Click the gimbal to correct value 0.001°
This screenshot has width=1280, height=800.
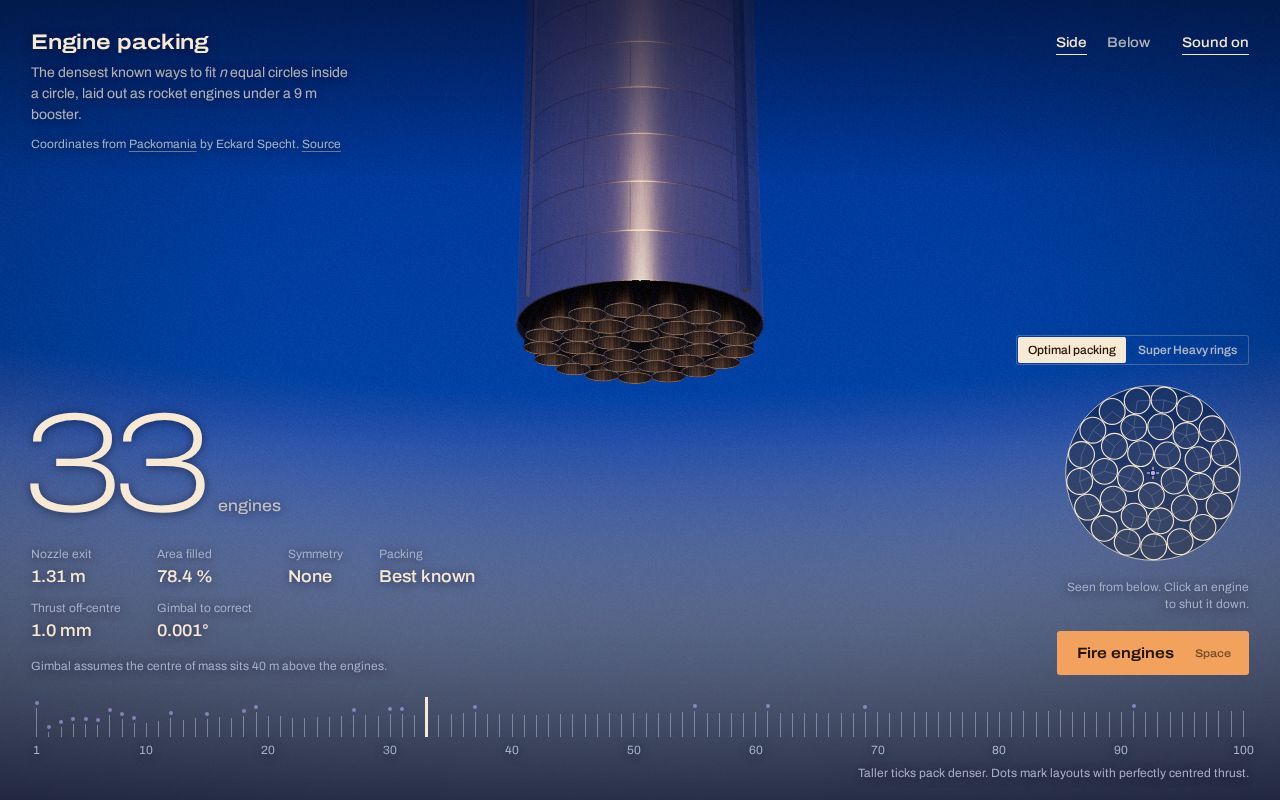pyautogui.click(x=183, y=630)
